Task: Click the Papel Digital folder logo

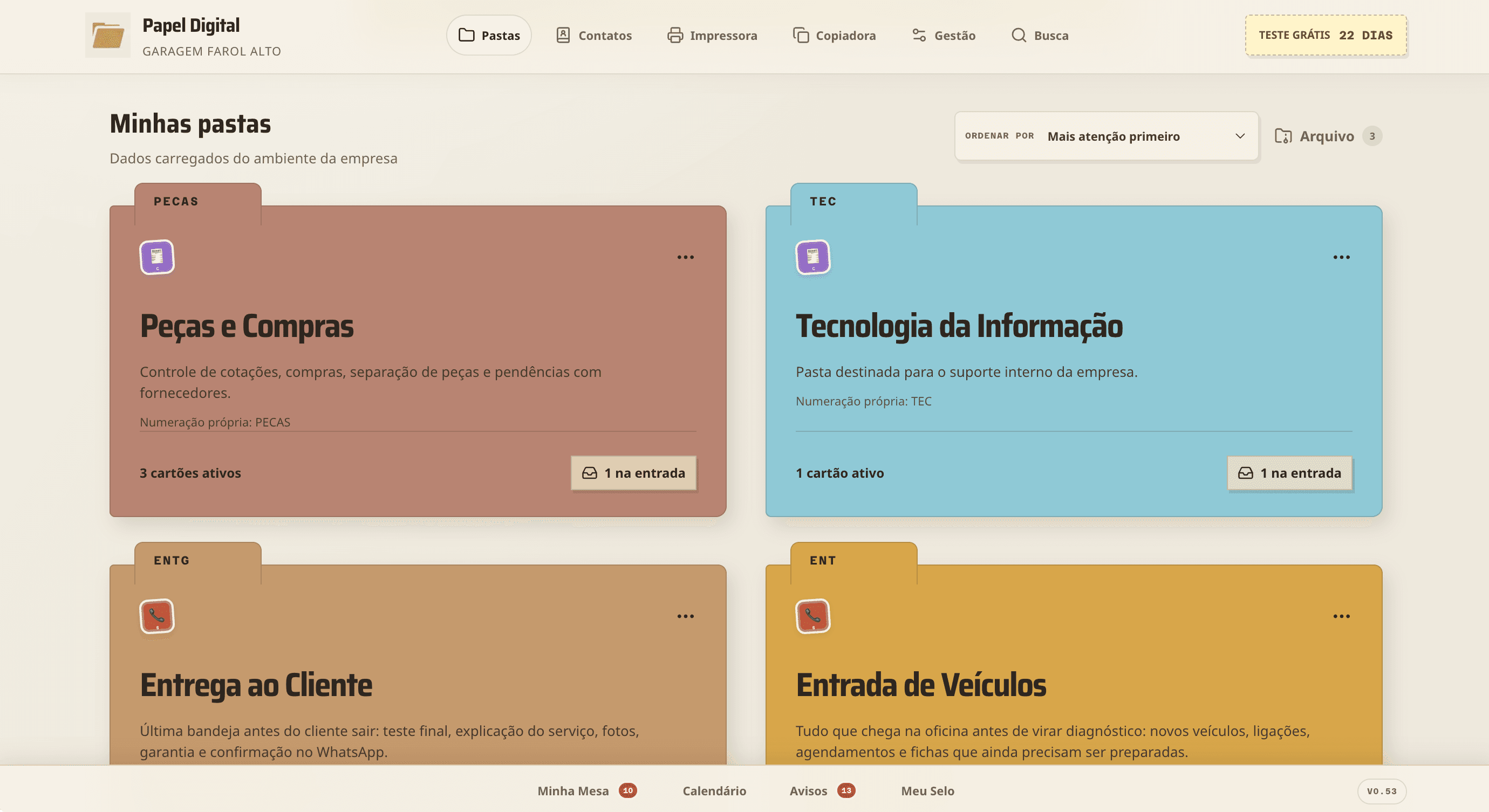Action: click(x=107, y=35)
